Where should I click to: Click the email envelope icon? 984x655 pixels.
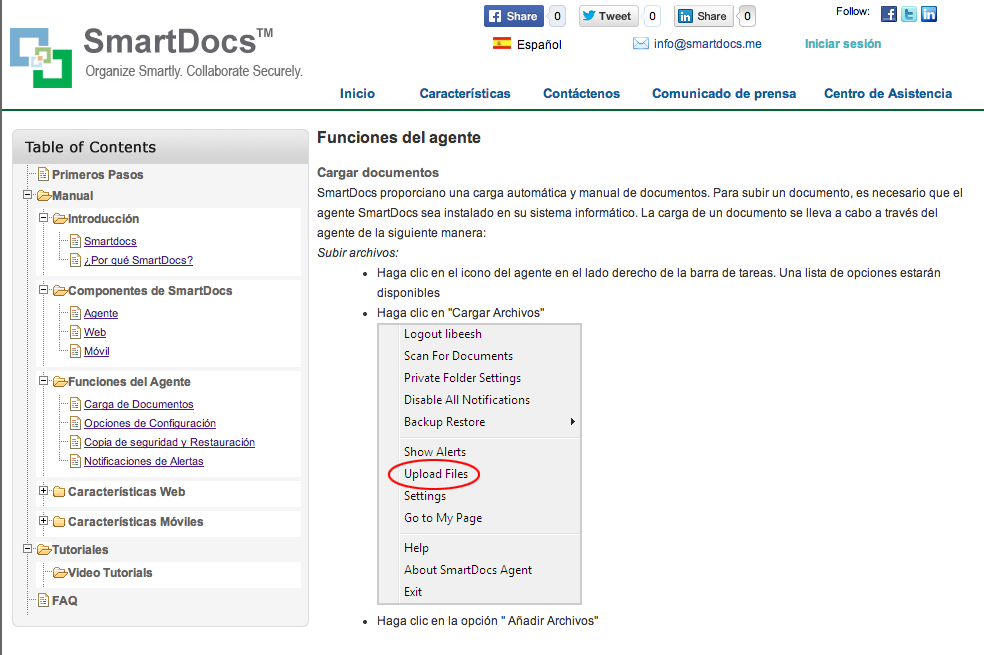pos(641,43)
